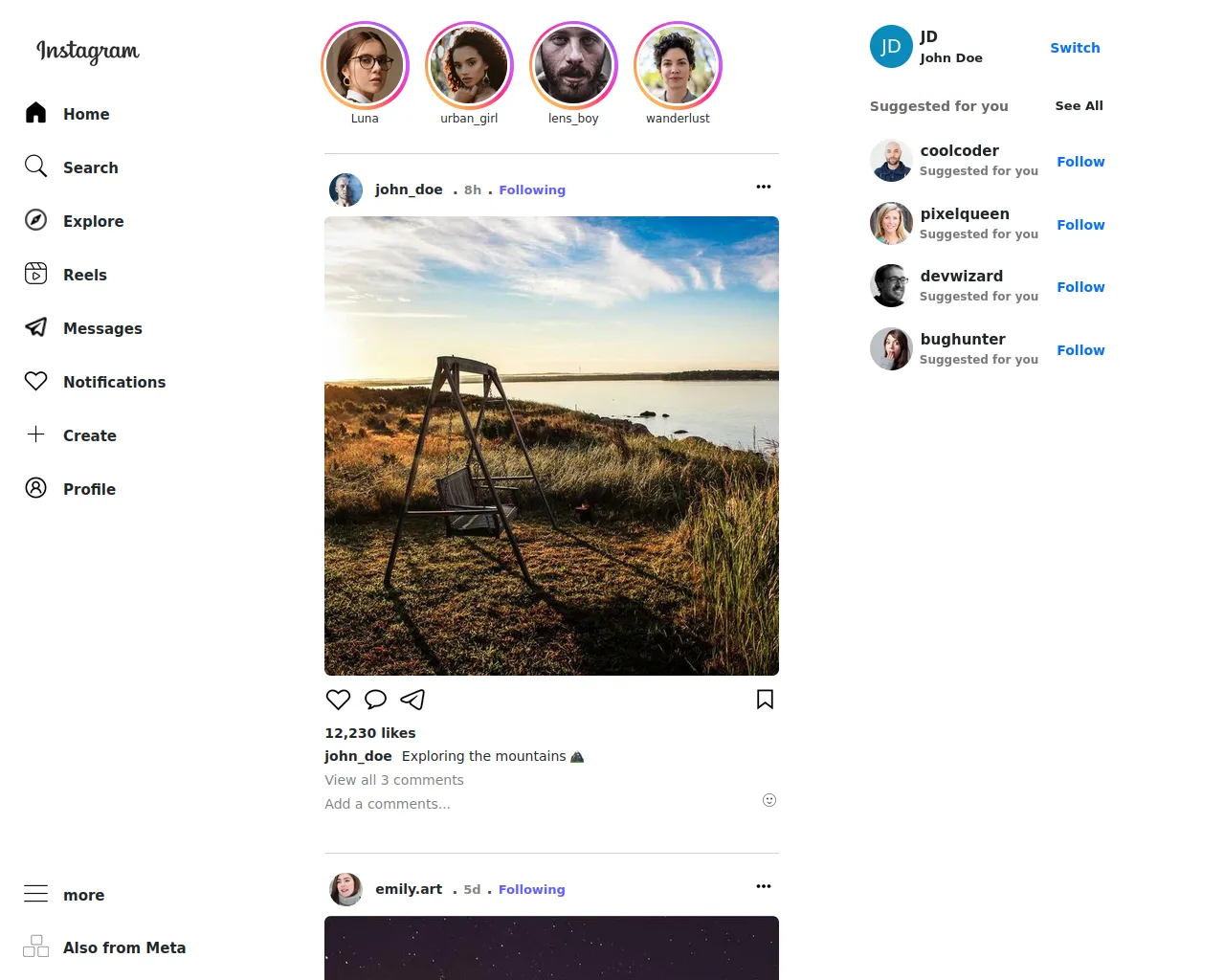Screen dimensions: 1225x980
Task: Click the Create plus icon
Action: tap(35, 434)
